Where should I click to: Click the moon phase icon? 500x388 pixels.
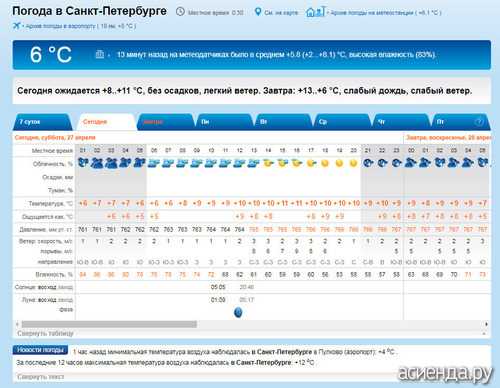238,312
